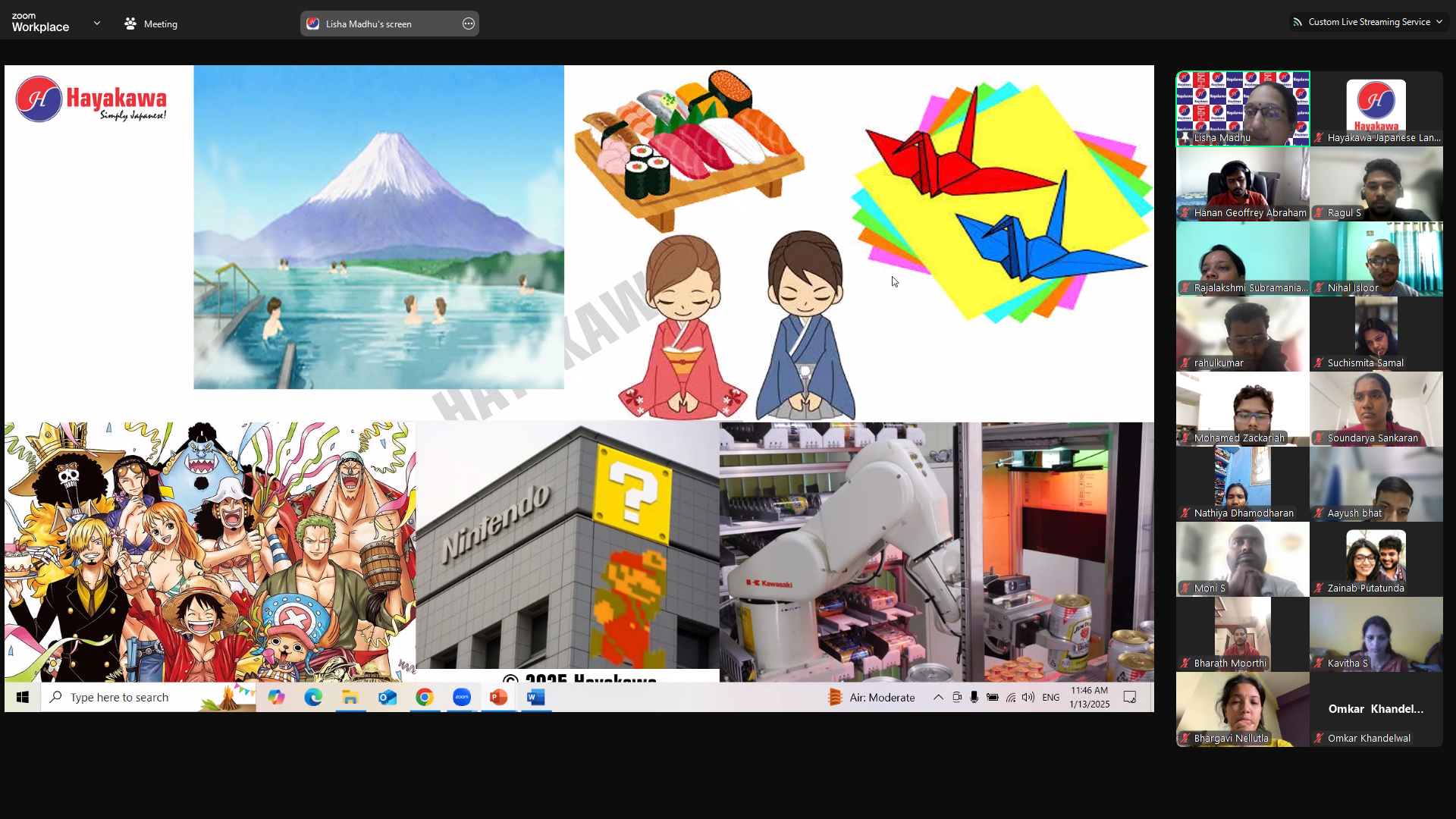Viewport: 1456px width, 819px height.
Task: Click the battery tray icon
Action: 993,697
